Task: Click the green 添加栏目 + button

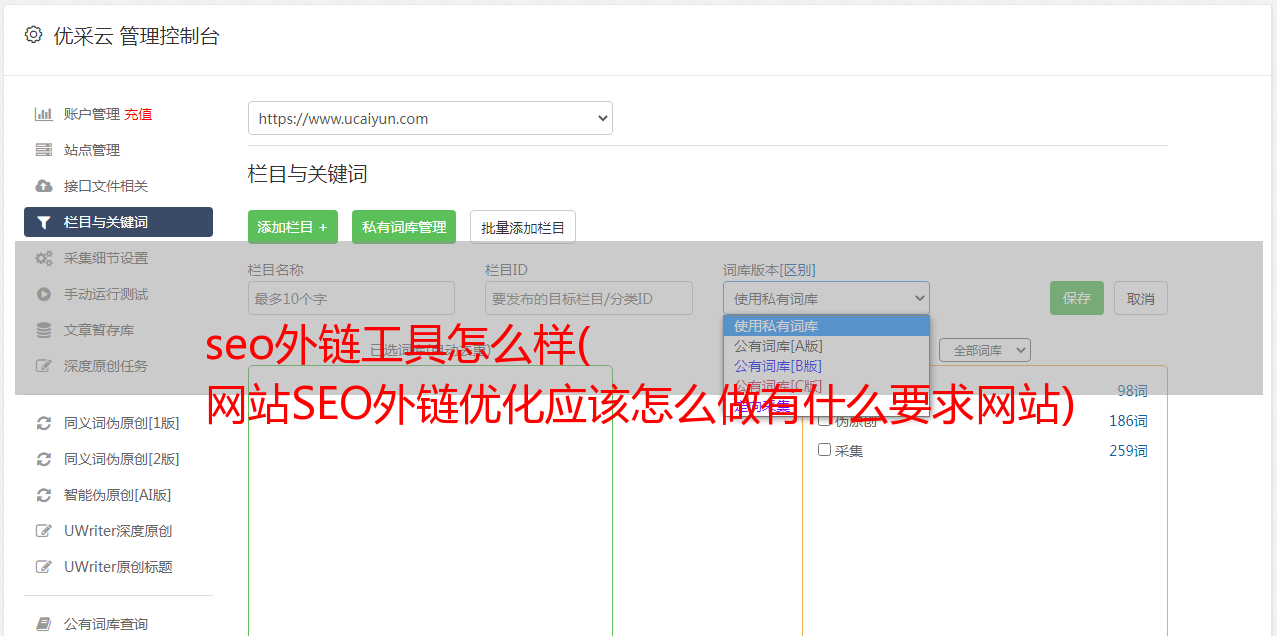Action: click(x=293, y=227)
